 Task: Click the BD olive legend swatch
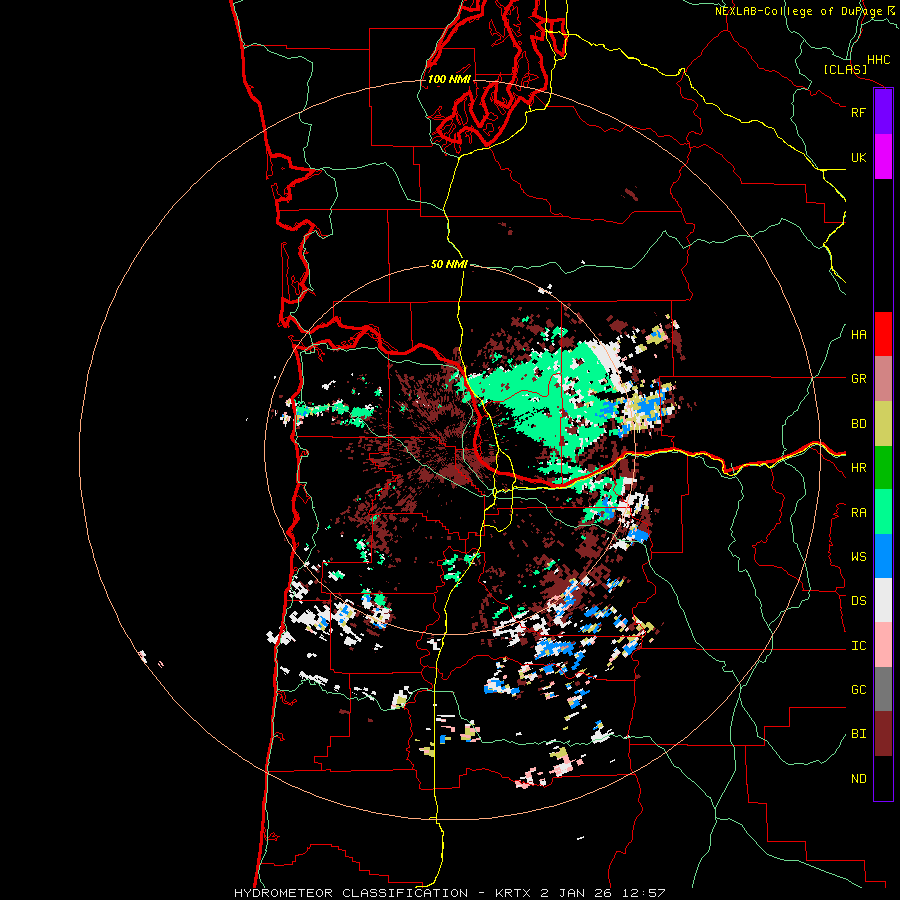click(x=883, y=424)
